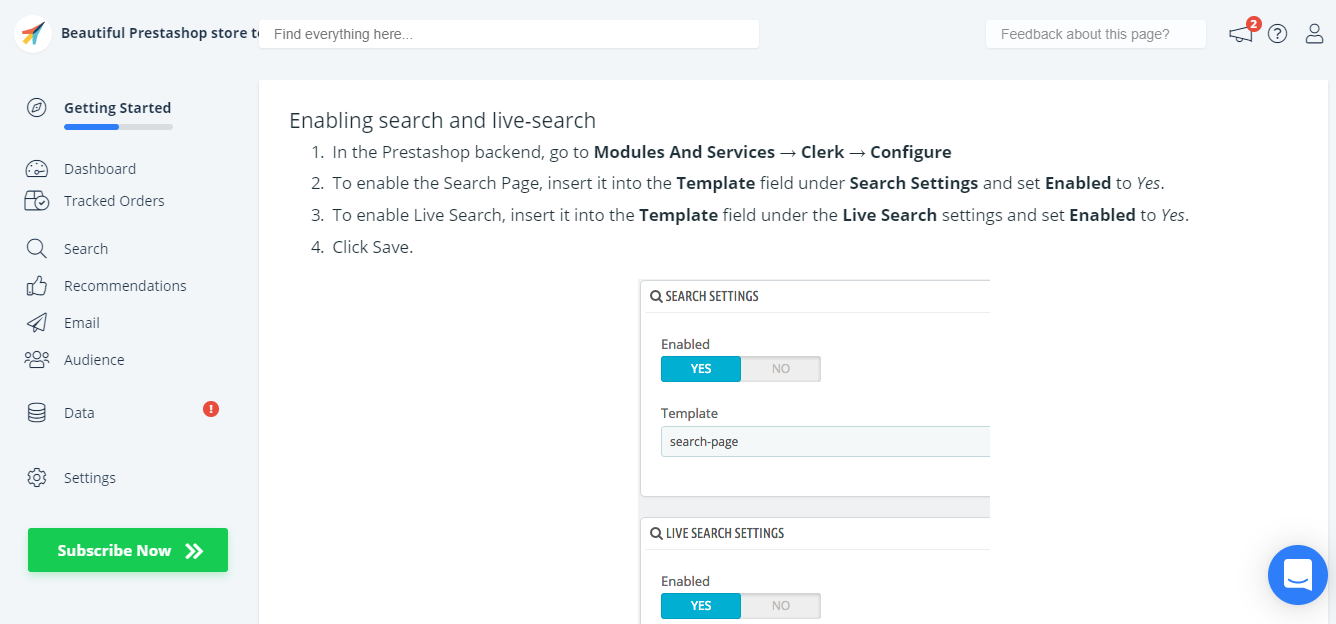Open the Audience section
Screen dimensions: 1336x624
(x=94, y=360)
